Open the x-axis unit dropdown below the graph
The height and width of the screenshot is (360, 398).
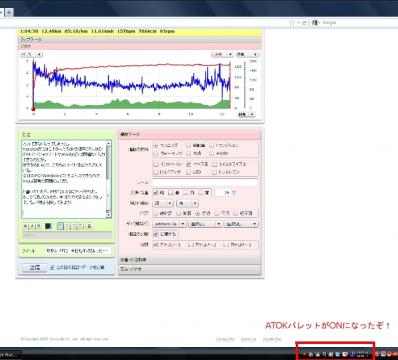[246, 114]
